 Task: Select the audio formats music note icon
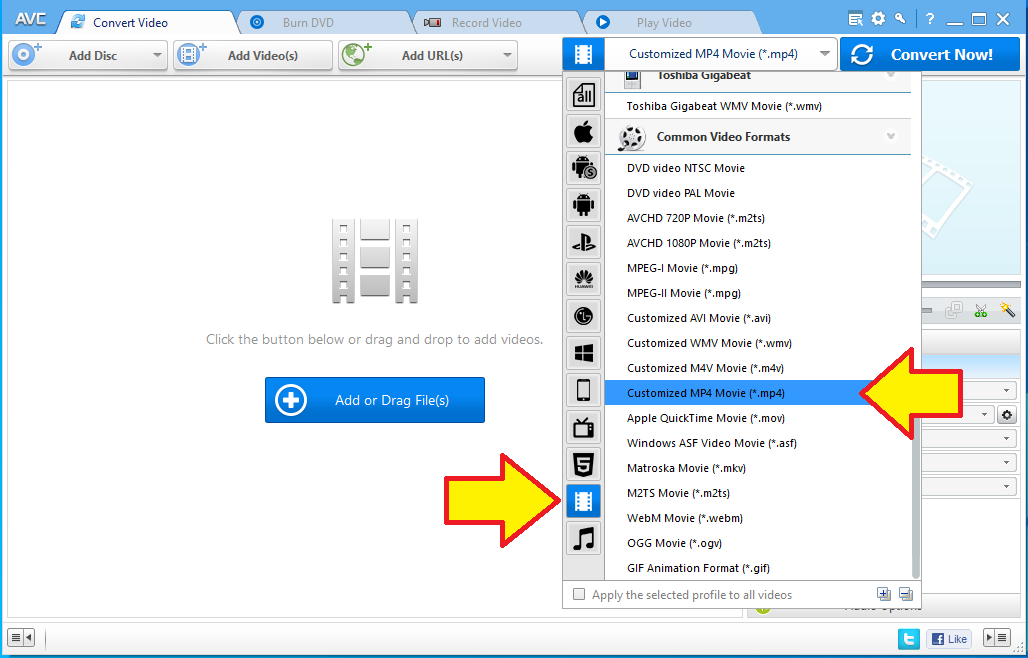click(x=583, y=539)
